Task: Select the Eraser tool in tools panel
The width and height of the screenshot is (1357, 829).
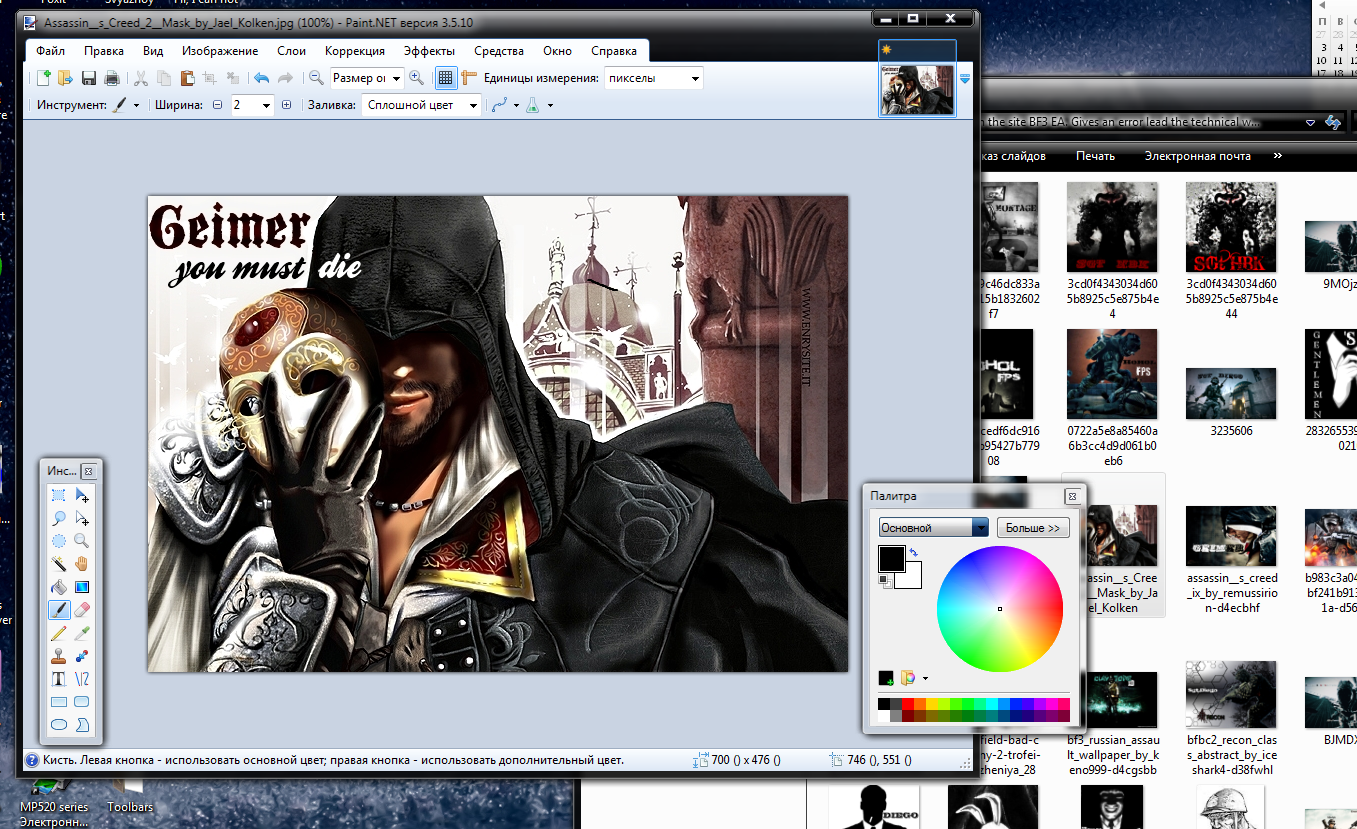Action: (x=82, y=609)
